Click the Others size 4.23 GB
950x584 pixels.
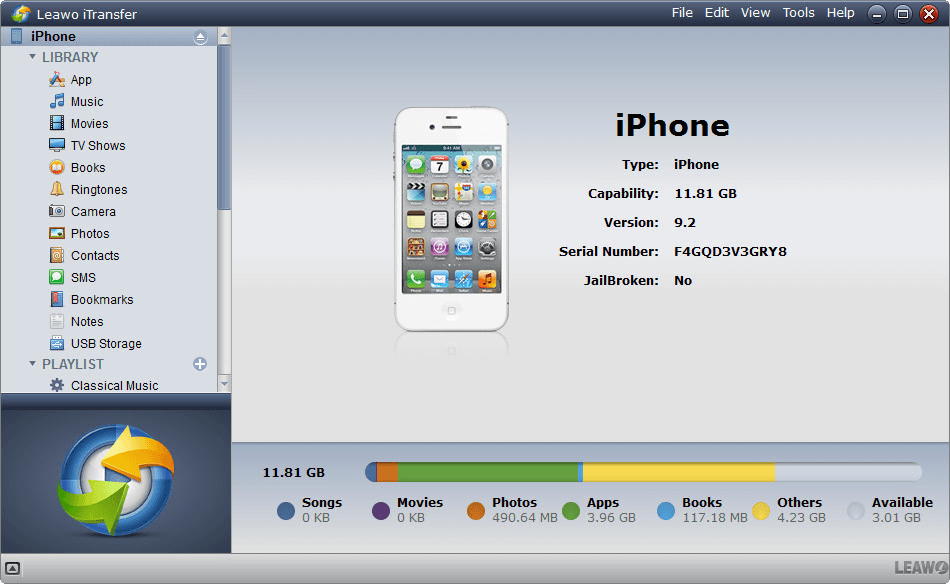pos(802,518)
